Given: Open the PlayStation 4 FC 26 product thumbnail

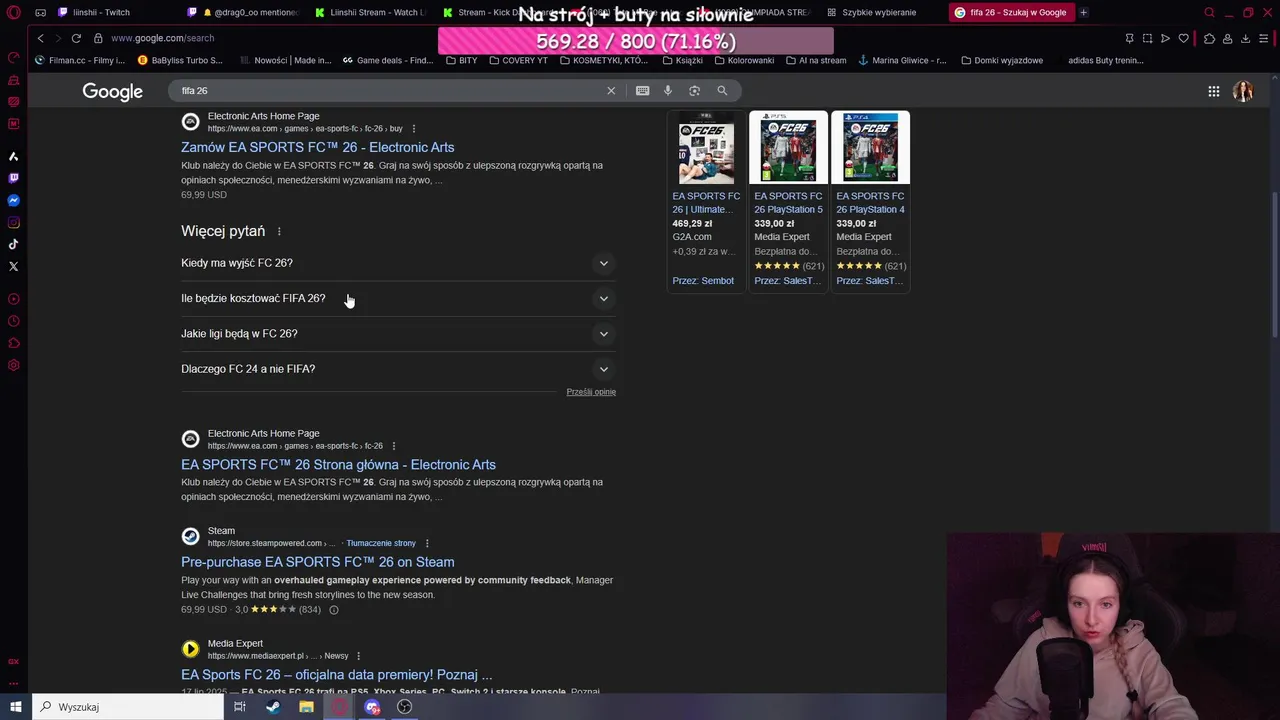Looking at the screenshot, I should tap(870, 148).
